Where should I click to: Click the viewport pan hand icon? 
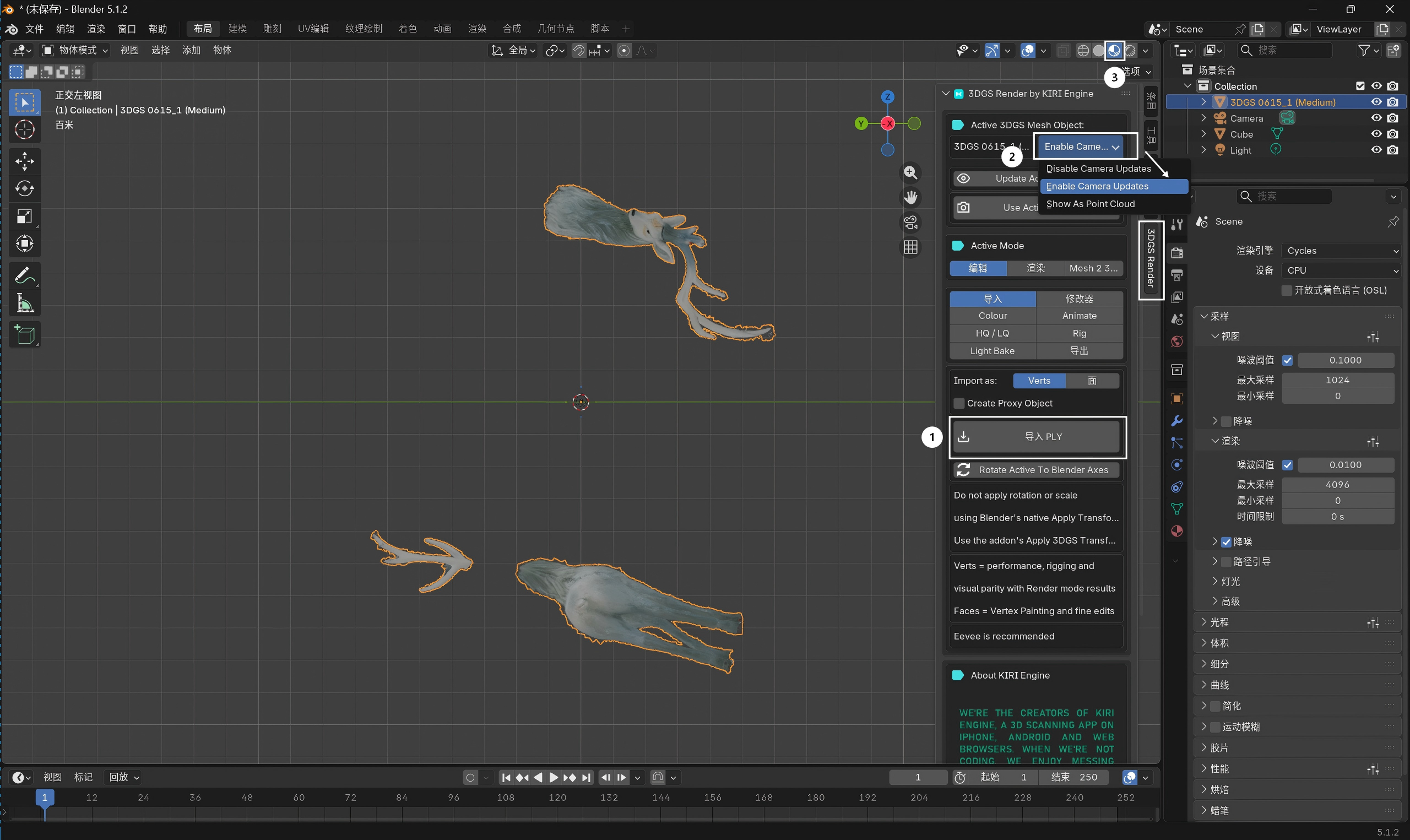click(x=910, y=198)
